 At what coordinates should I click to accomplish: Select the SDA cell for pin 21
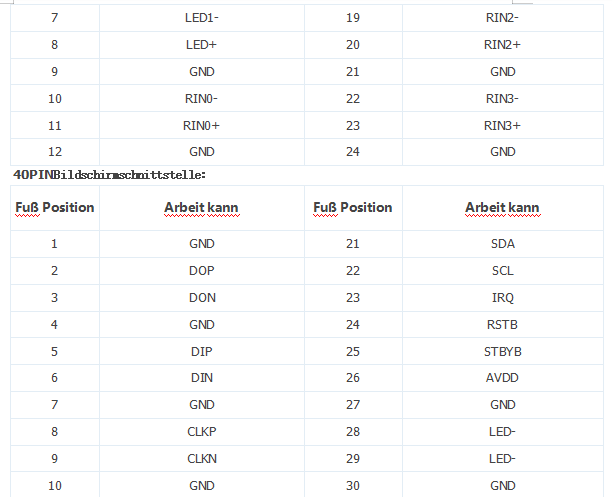[x=502, y=243]
